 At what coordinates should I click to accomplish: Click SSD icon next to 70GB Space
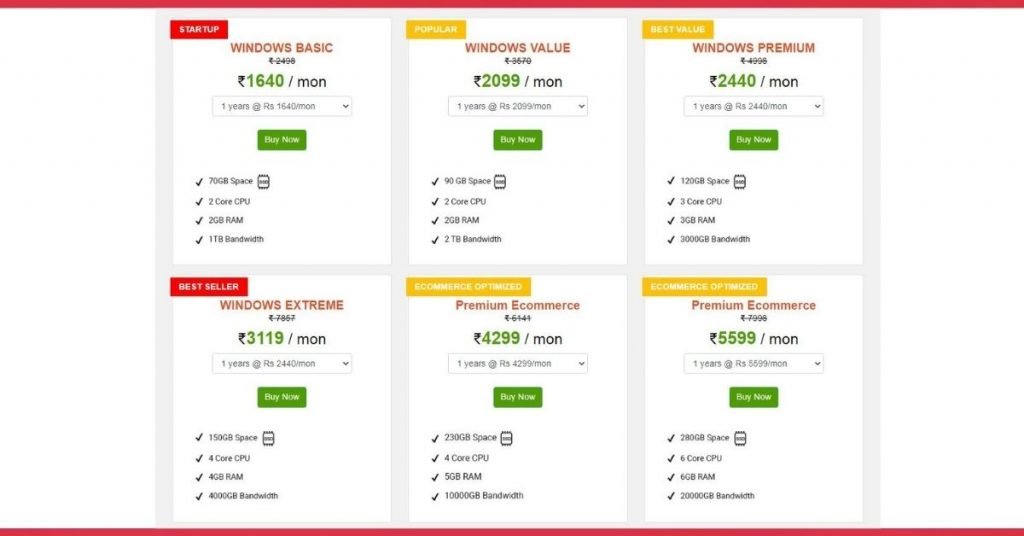(263, 181)
